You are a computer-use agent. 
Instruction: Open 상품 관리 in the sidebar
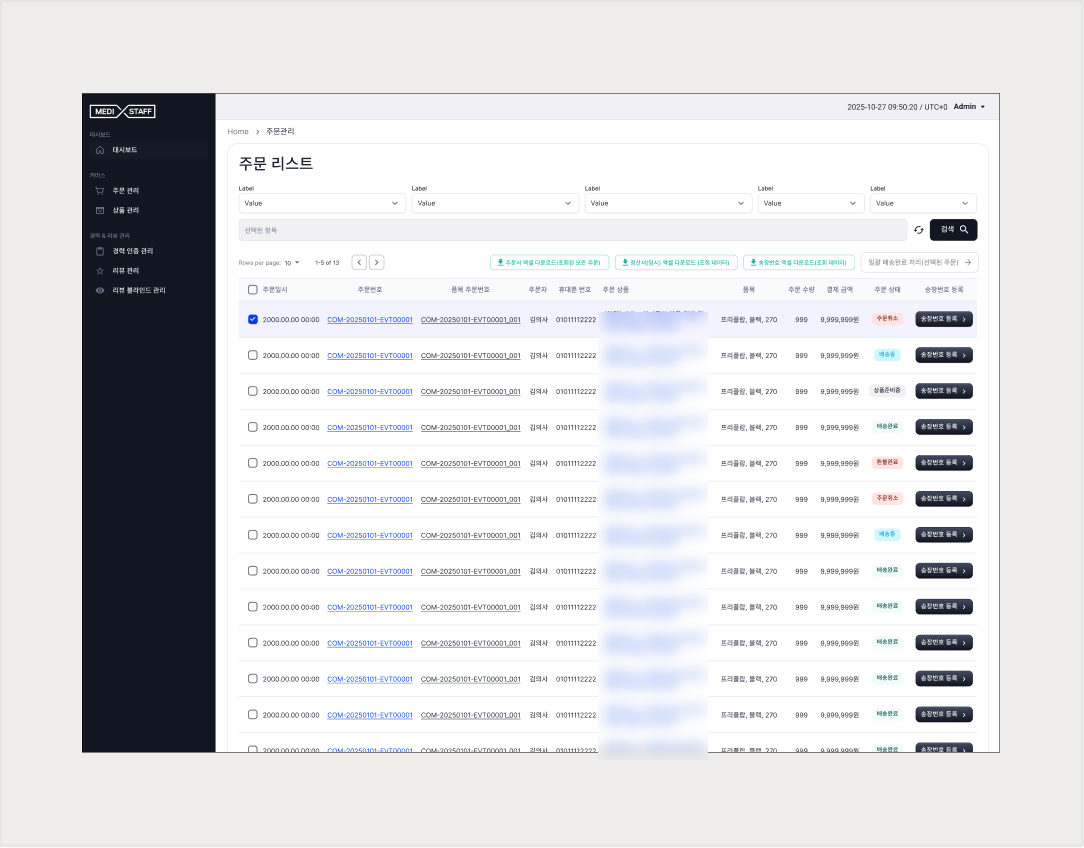(x=125, y=210)
